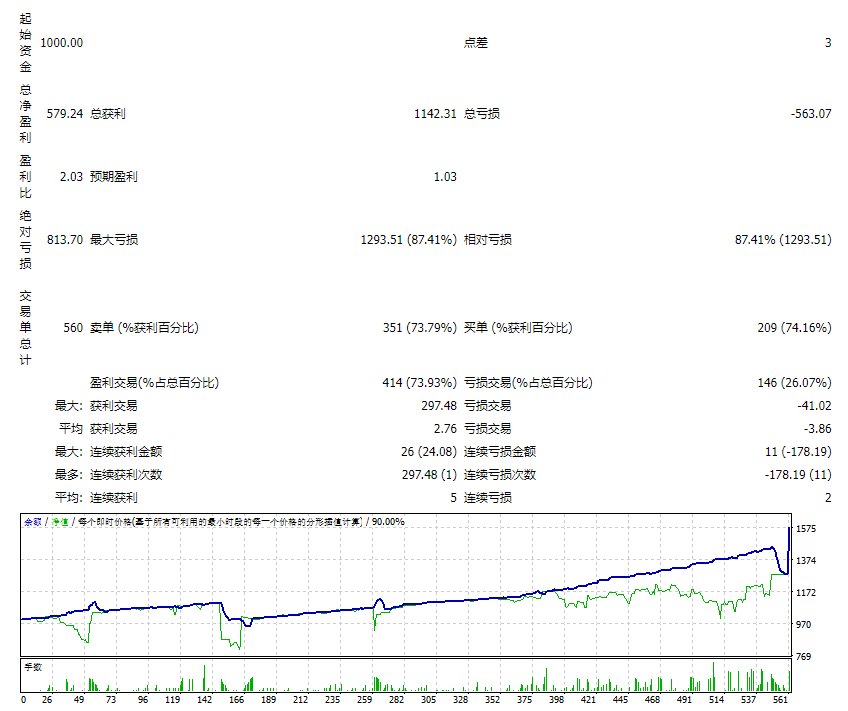Click the 盈利交易(%占总百分比) label
Image resolution: width=848 pixels, height=711 pixels.
click(x=154, y=383)
